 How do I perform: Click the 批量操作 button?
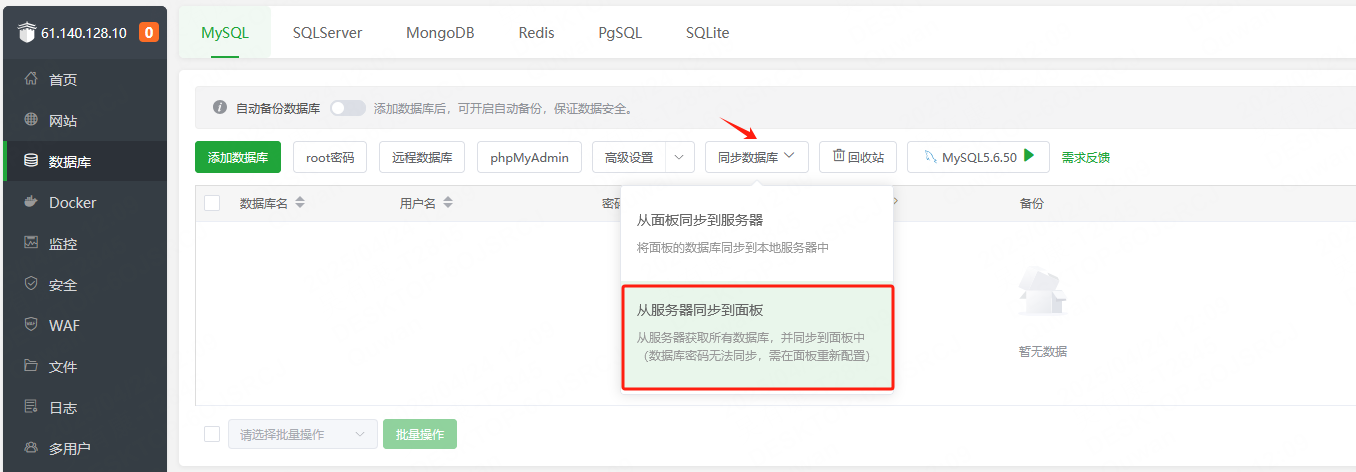pyautogui.click(x=420, y=434)
